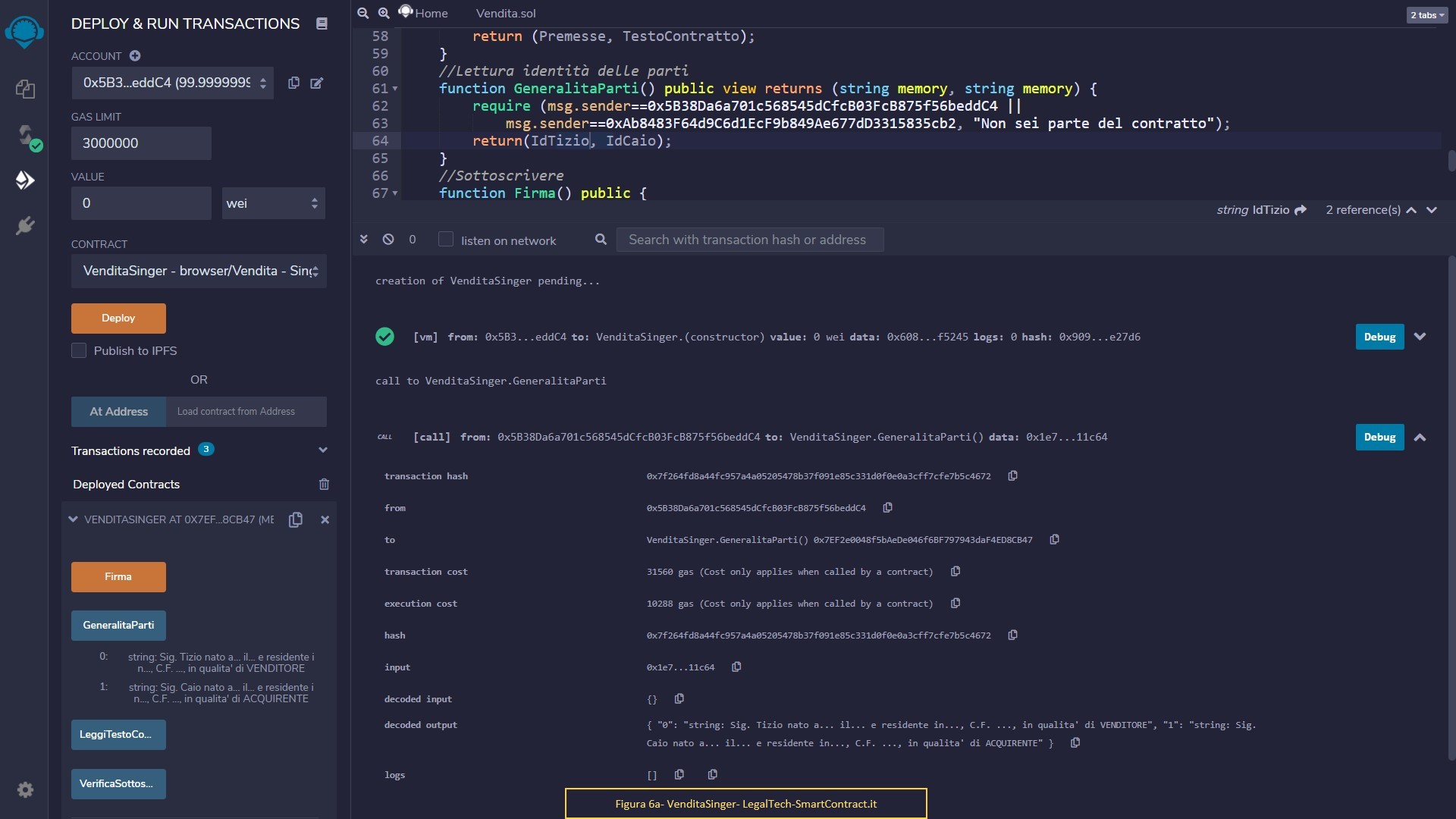Open the File explorers sidebar icon
This screenshot has width=1456, height=819.
click(25, 89)
